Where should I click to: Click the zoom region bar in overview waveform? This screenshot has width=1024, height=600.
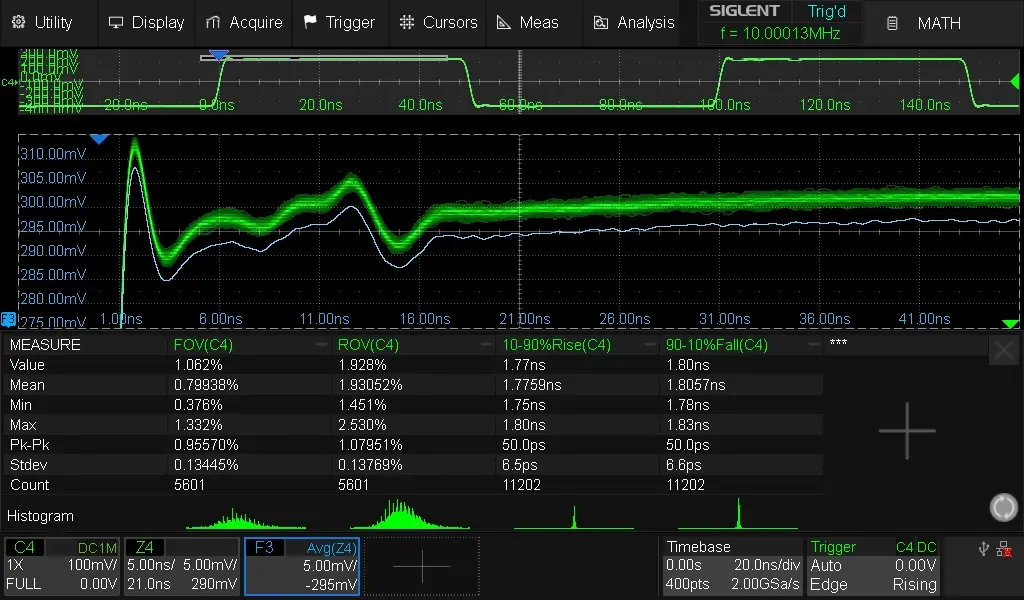[323, 57]
